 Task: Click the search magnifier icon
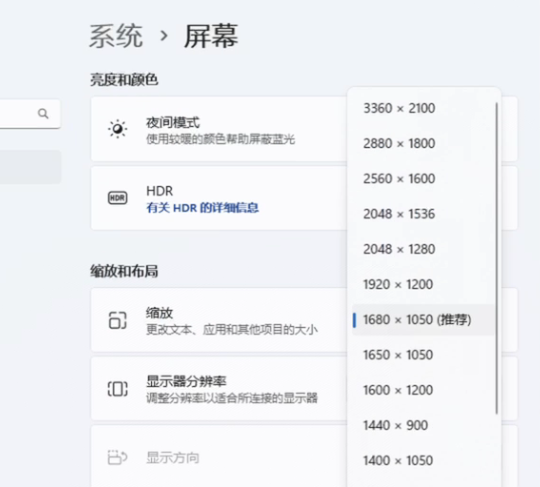pyautogui.click(x=43, y=113)
